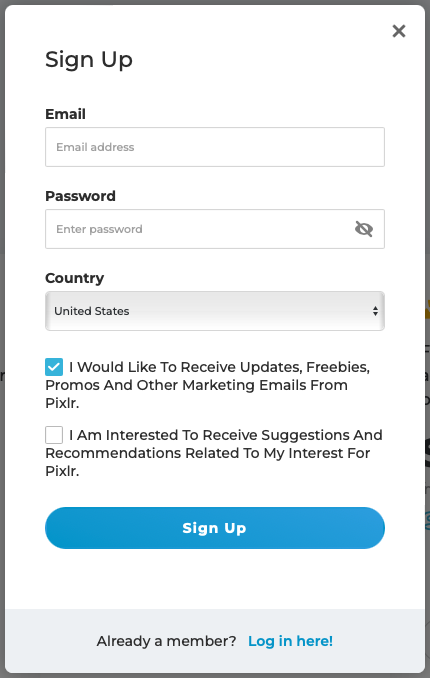Click the marketing emails label text

tap(208, 385)
